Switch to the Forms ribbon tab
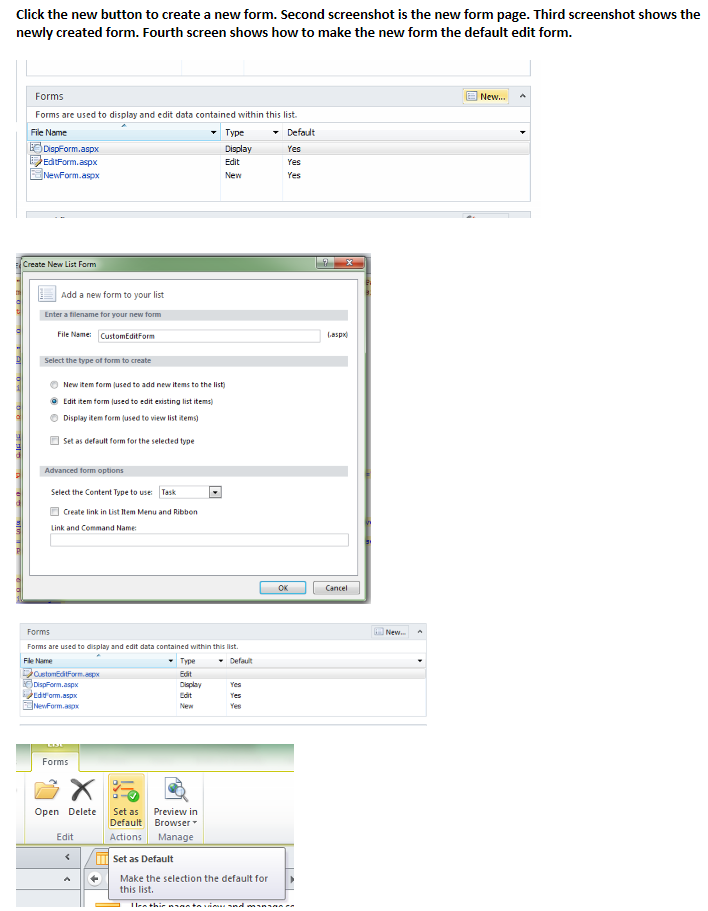 (55, 762)
